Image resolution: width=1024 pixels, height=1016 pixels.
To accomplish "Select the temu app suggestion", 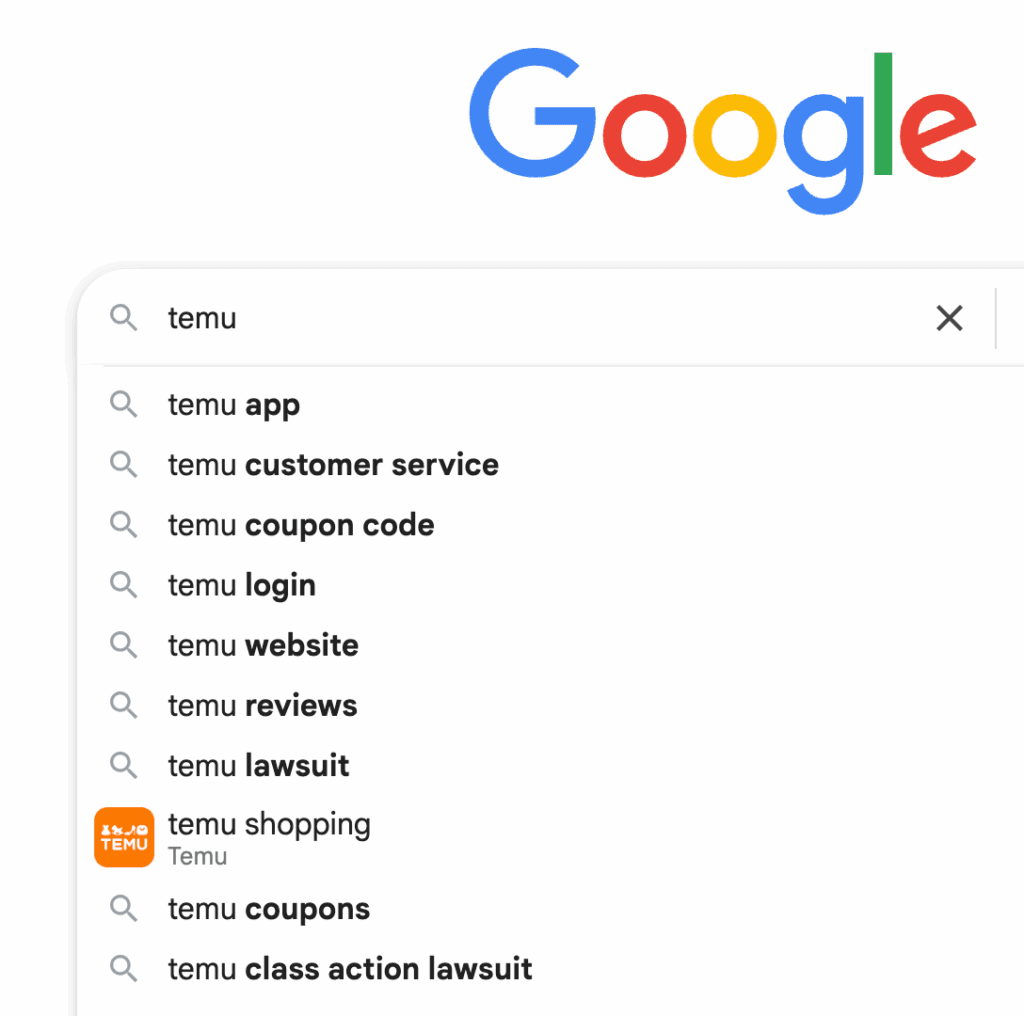I will (x=234, y=405).
